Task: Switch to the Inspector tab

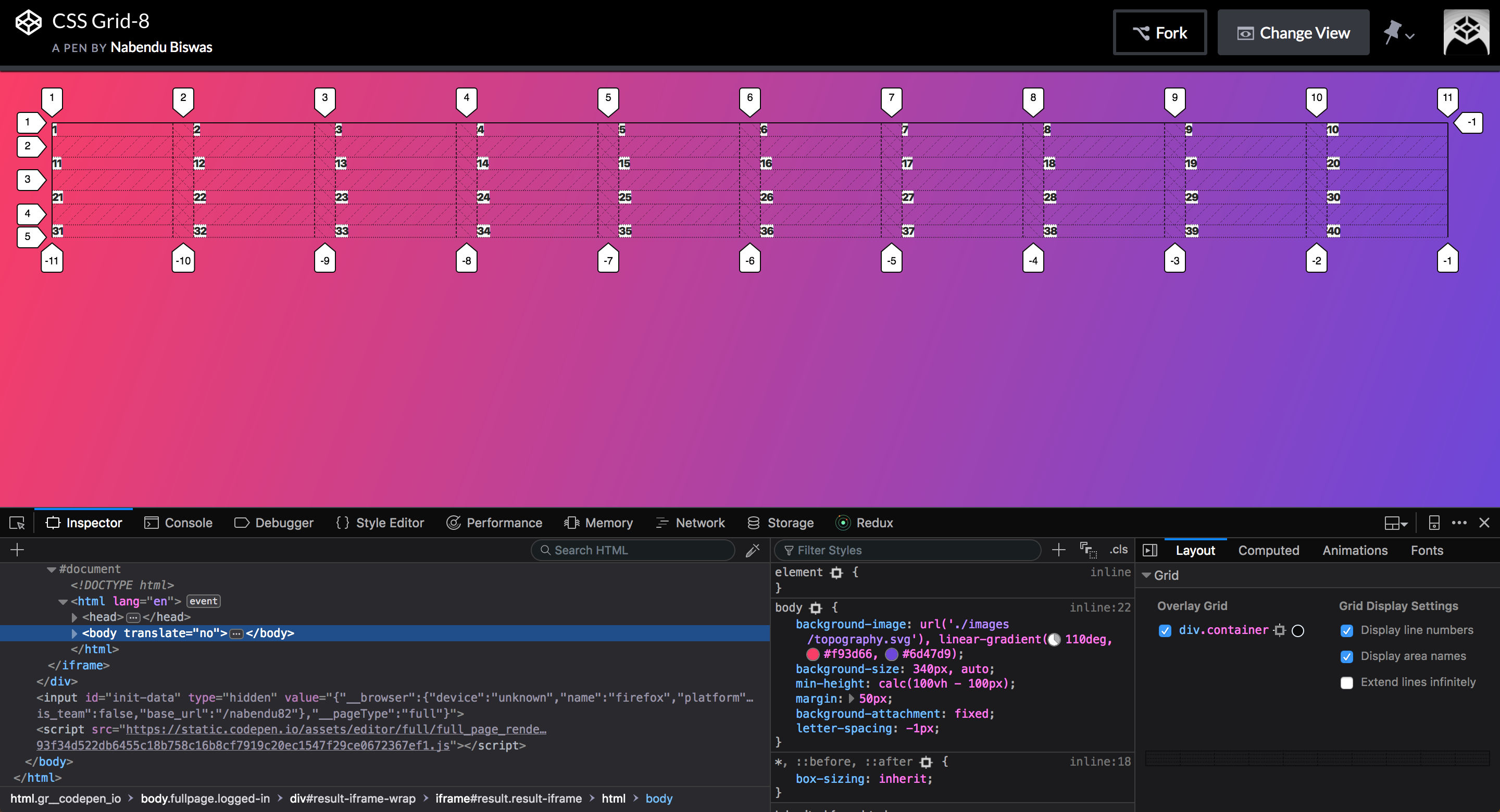Action: 84,523
